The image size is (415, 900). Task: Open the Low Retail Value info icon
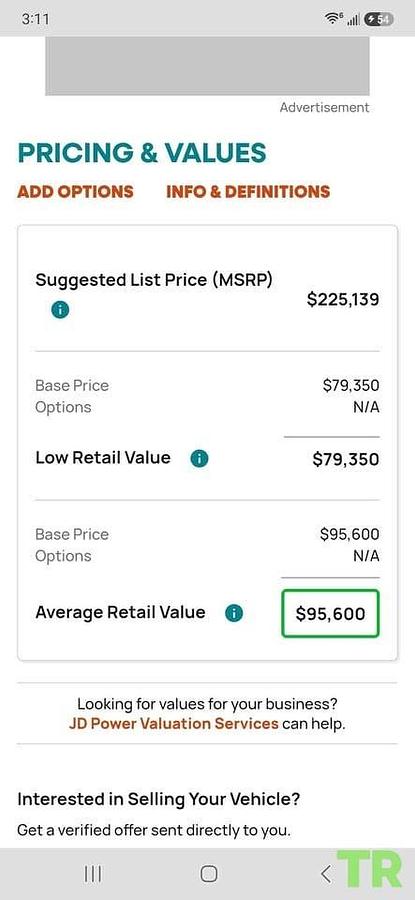199,458
